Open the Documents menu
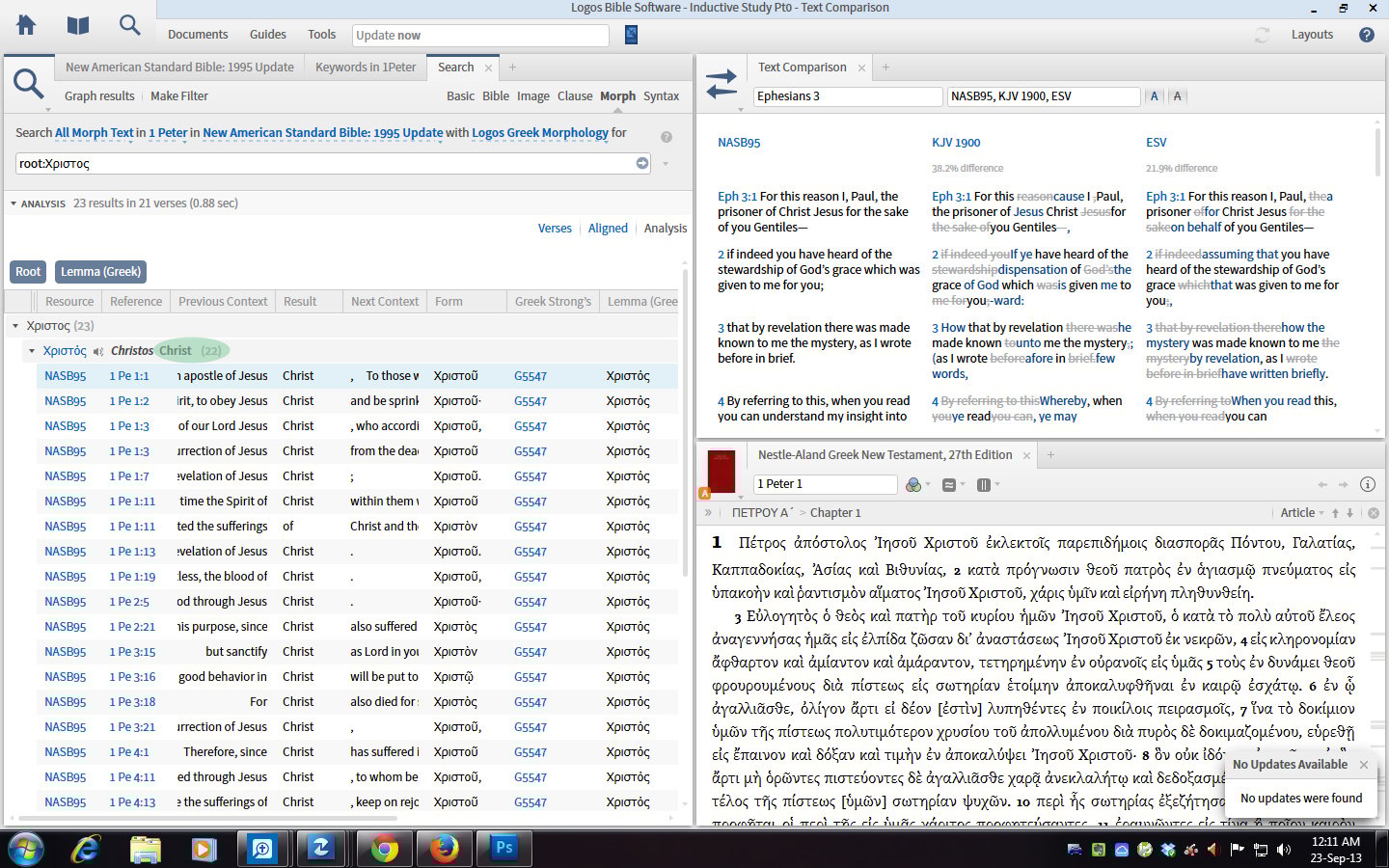Viewport: 1389px width, 868px height. [x=198, y=35]
